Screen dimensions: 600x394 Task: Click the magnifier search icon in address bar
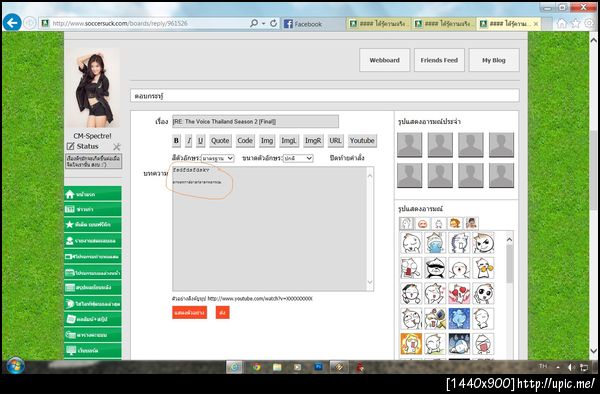254,23
